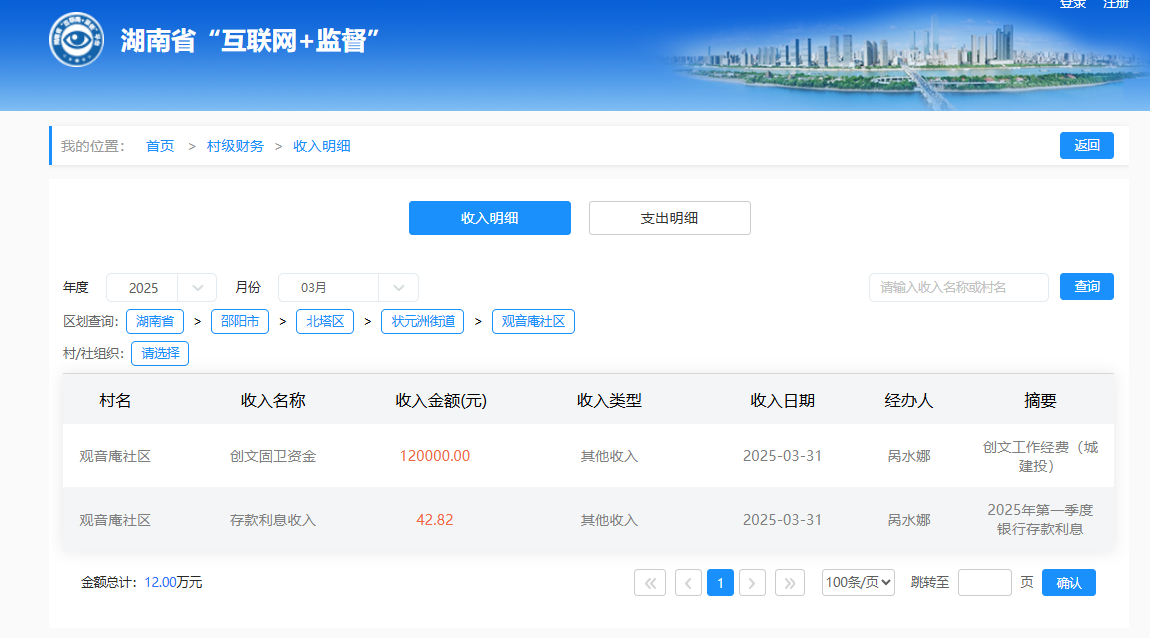Image resolution: width=1150 pixels, height=638 pixels.
Task: Go to the first page with double-left arrow
Action: [650, 583]
